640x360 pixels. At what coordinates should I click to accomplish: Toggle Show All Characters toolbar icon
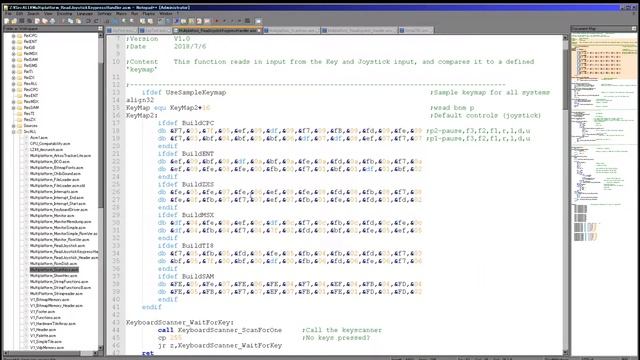click(169, 21)
